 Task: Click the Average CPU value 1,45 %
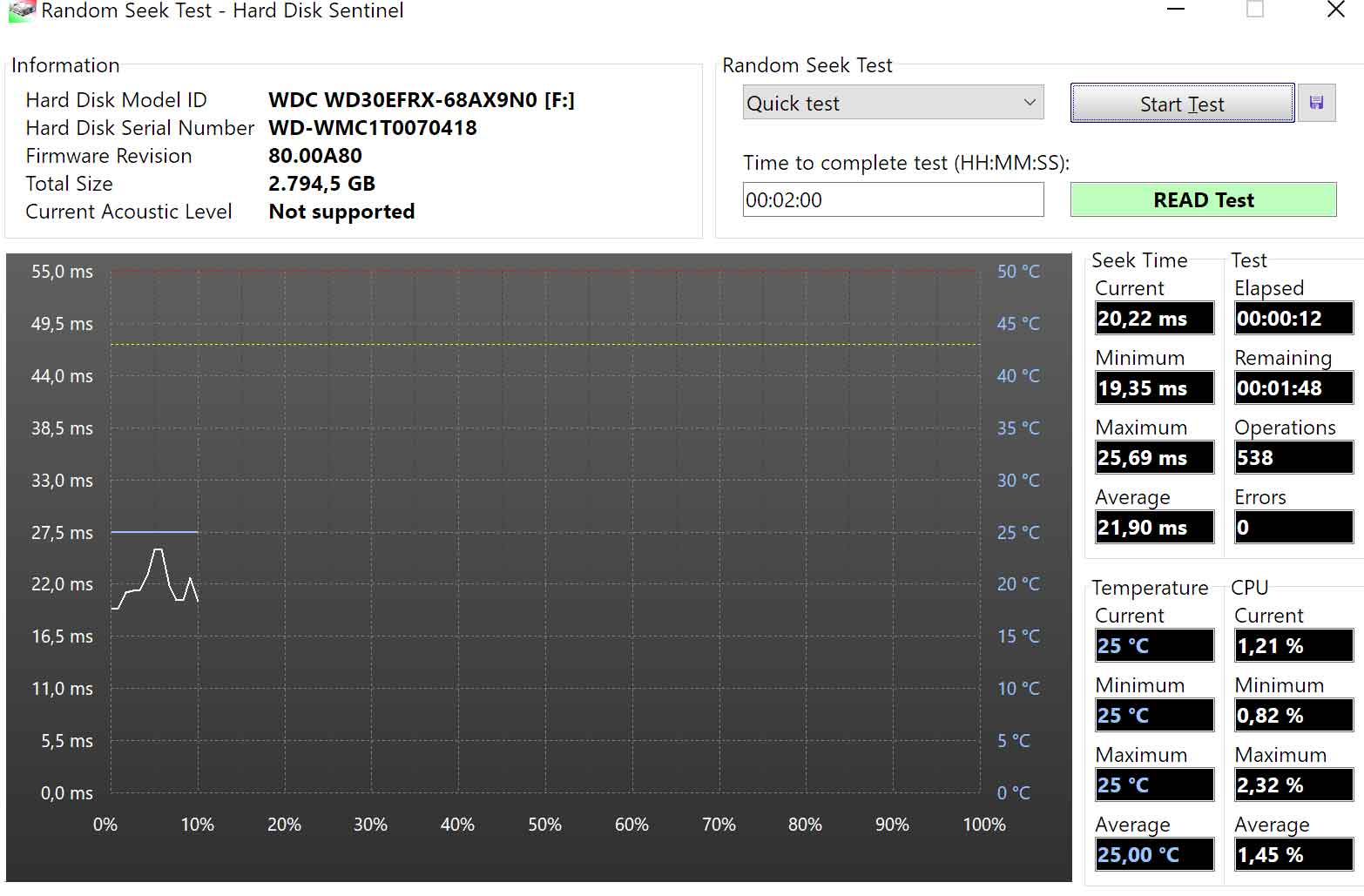pos(1293,854)
